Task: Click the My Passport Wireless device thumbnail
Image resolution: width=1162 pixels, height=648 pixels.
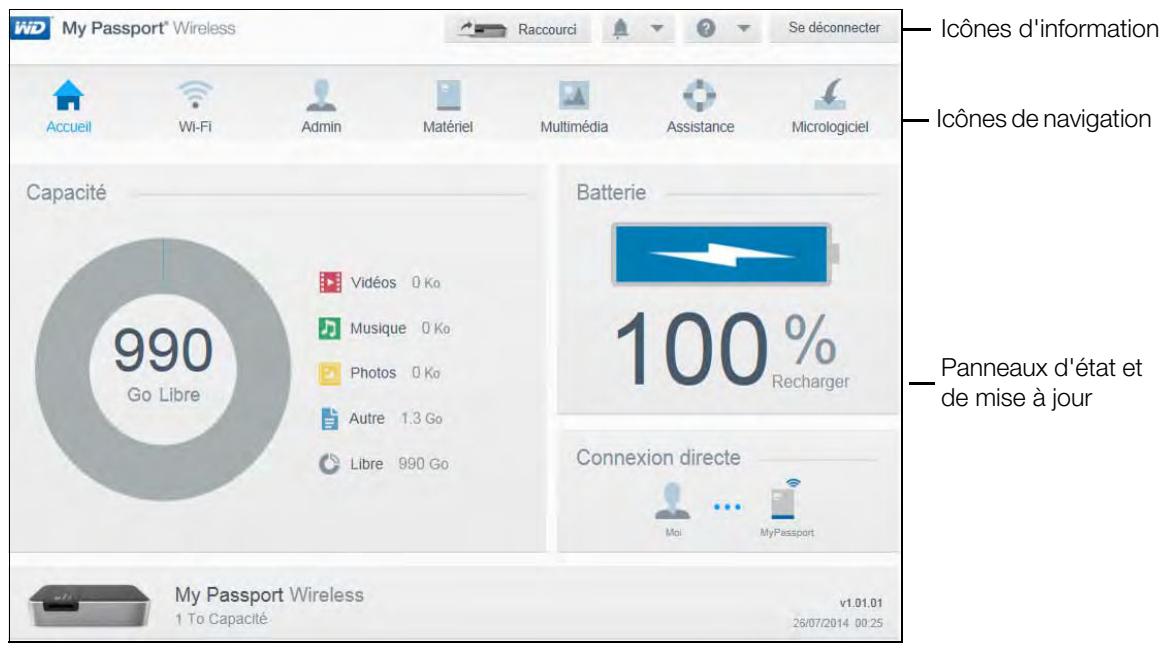Action: (x=89, y=605)
